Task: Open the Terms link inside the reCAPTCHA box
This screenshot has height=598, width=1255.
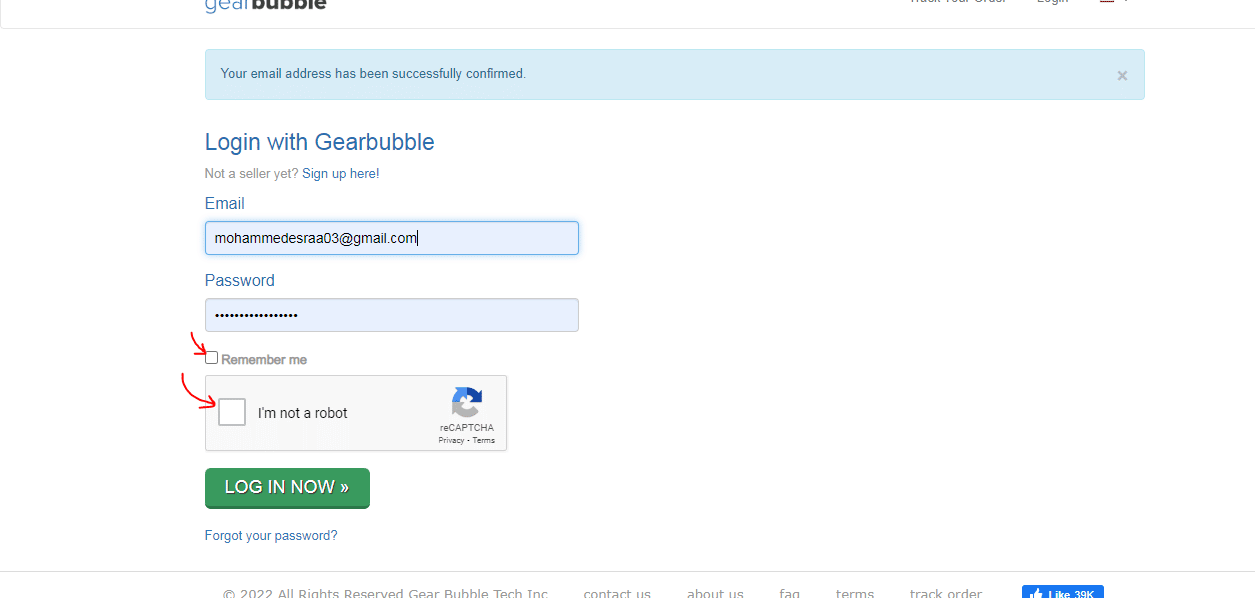Action: pos(484,440)
